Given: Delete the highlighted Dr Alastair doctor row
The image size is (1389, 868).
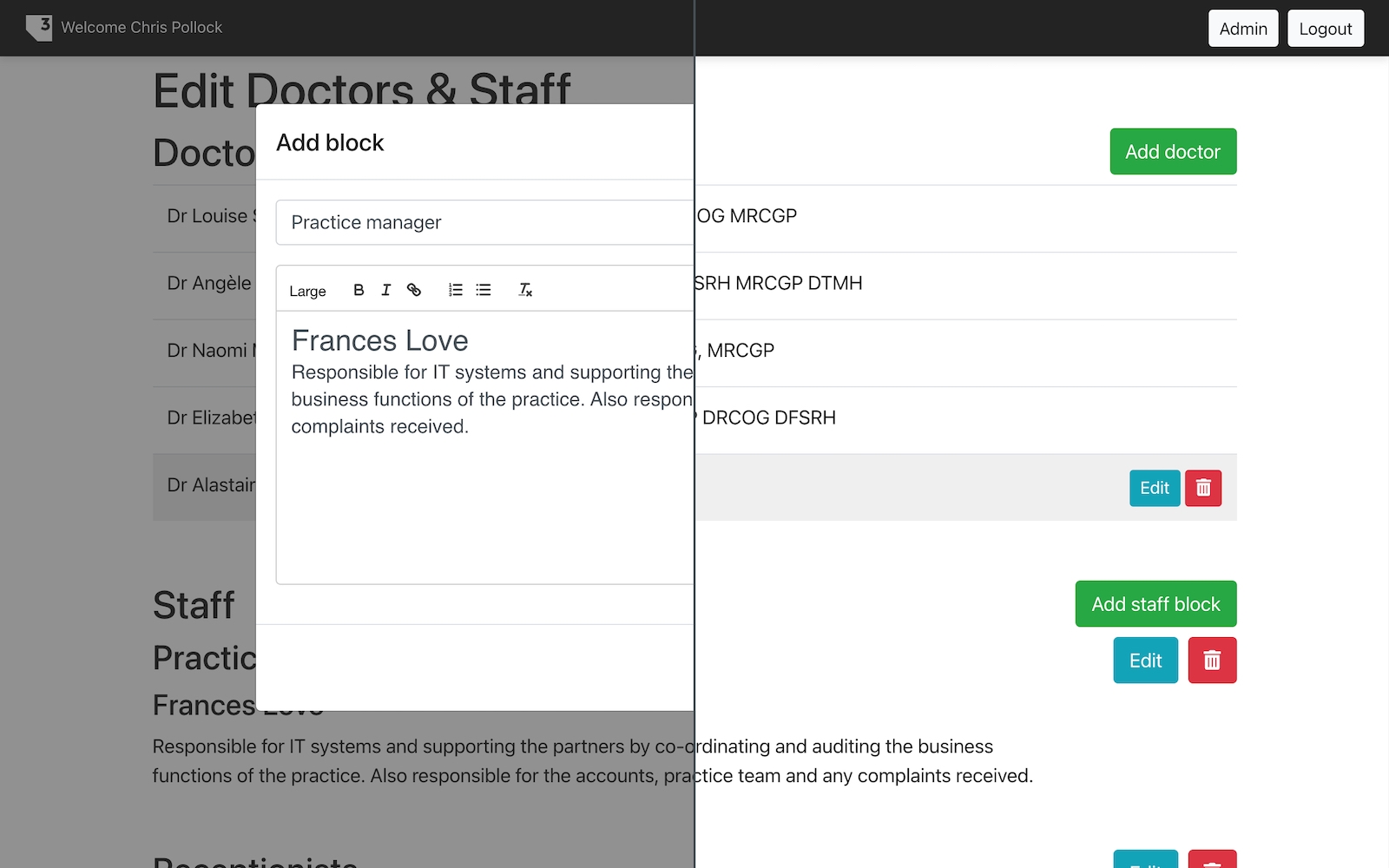Looking at the screenshot, I should pos(1203,488).
